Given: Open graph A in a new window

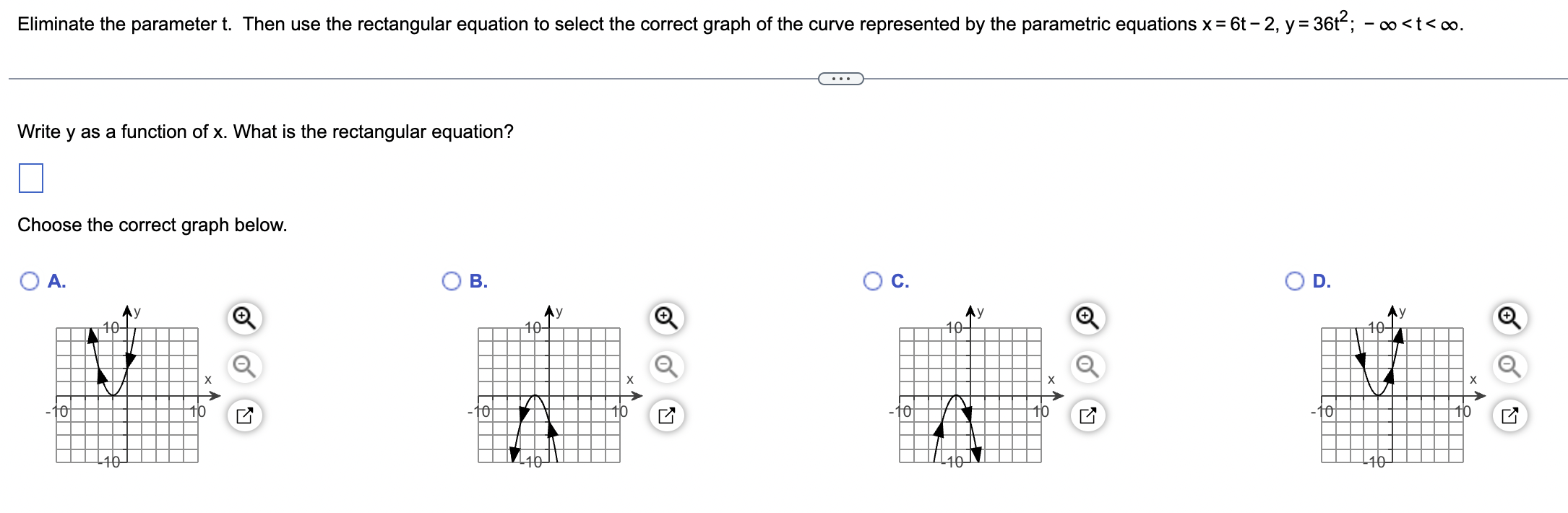Looking at the screenshot, I should (x=246, y=413).
